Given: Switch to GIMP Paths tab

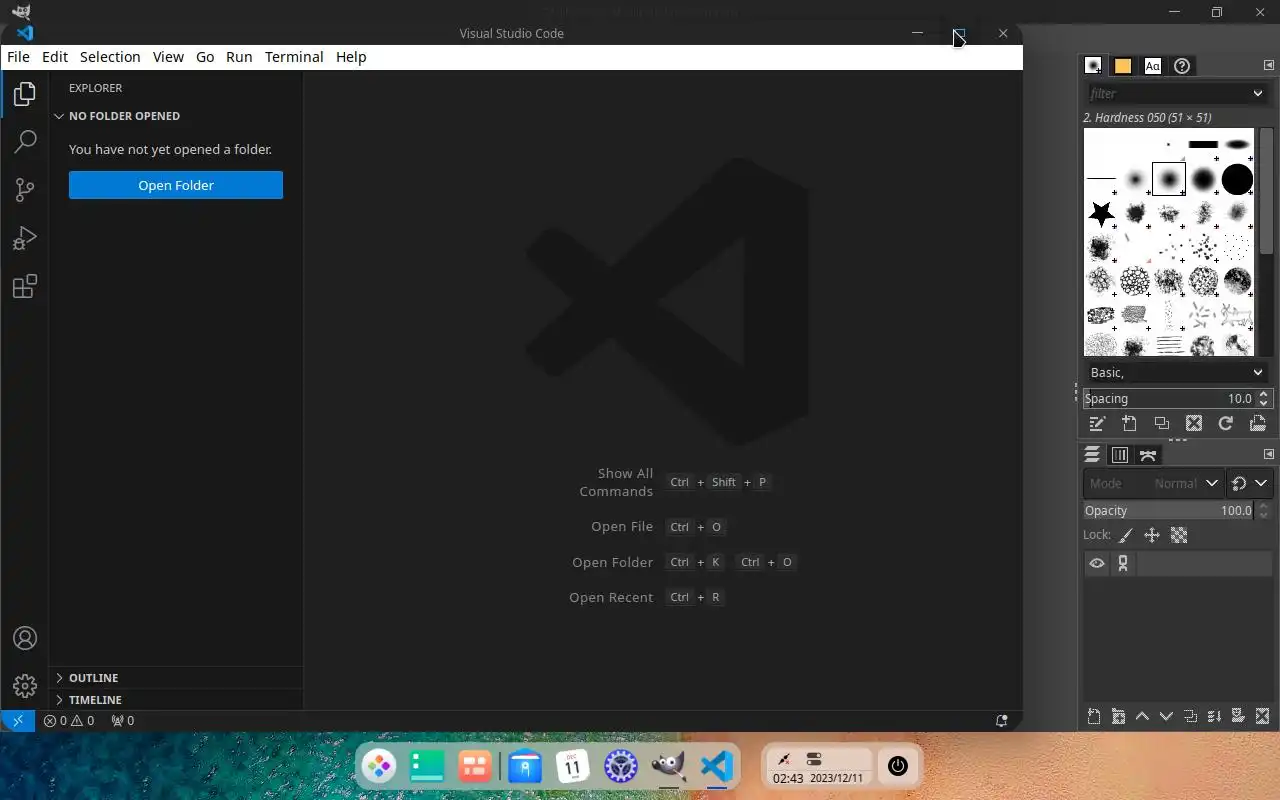Looking at the screenshot, I should pyautogui.click(x=1148, y=455).
